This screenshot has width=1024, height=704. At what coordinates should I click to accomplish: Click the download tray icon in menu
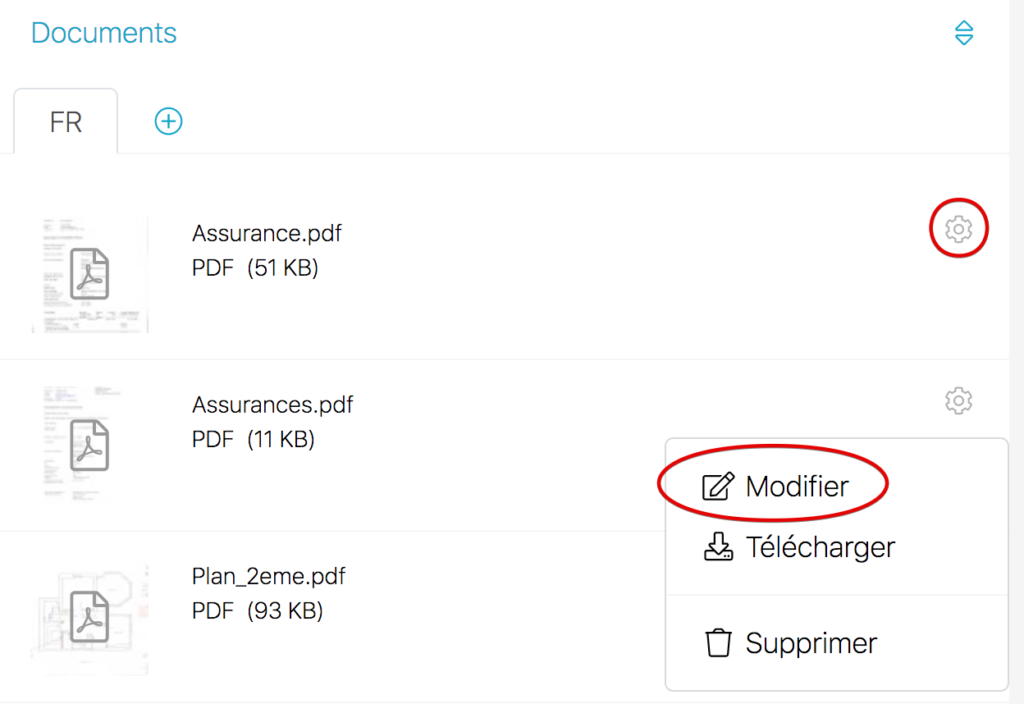718,547
